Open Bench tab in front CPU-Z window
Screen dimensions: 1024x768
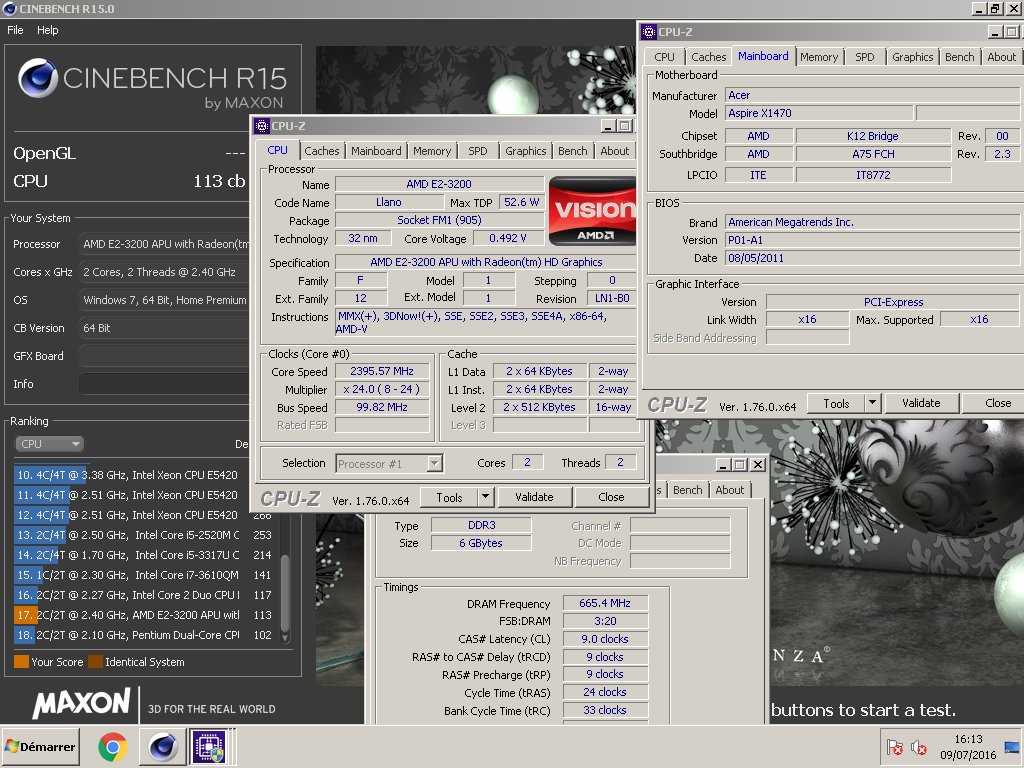[573, 151]
